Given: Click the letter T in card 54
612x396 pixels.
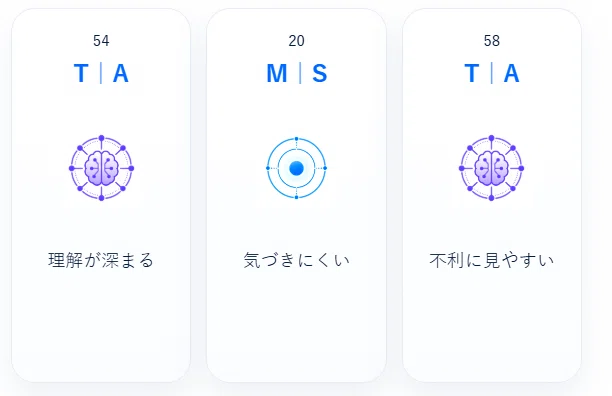Looking at the screenshot, I should coord(81,73).
